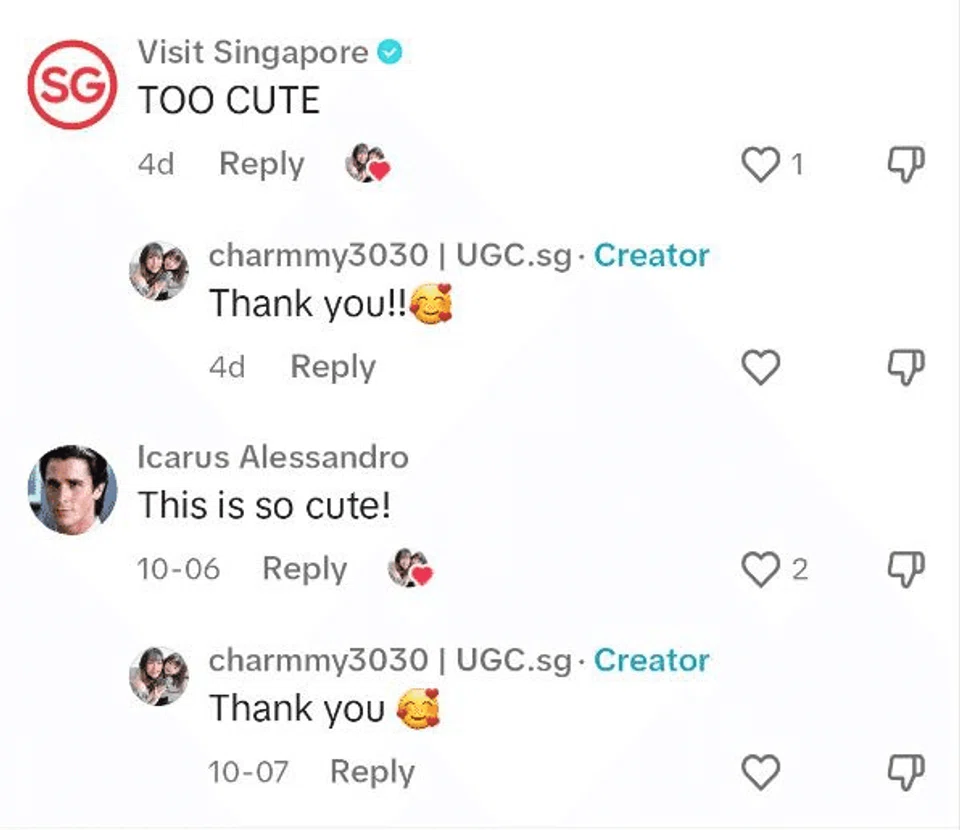Like Visit Singapore's TOO CUTE comment

point(760,165)
